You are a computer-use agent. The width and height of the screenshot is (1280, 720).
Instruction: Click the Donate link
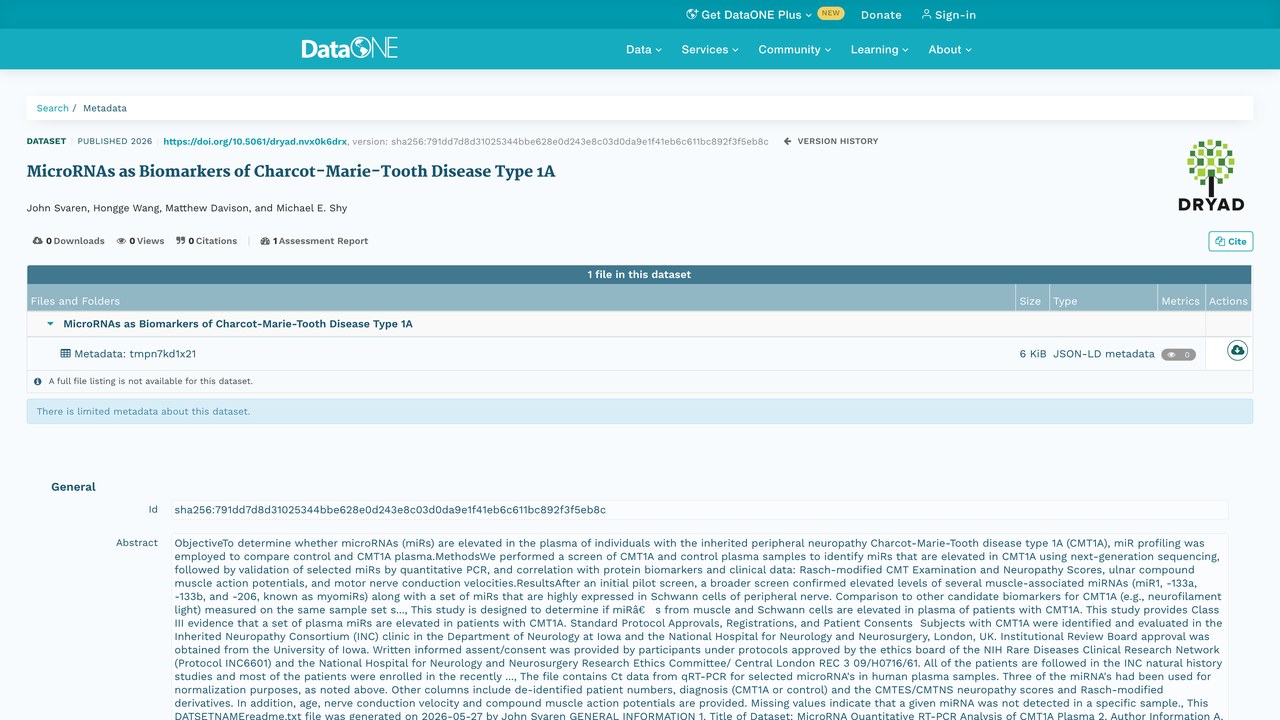tap(881, 15)
